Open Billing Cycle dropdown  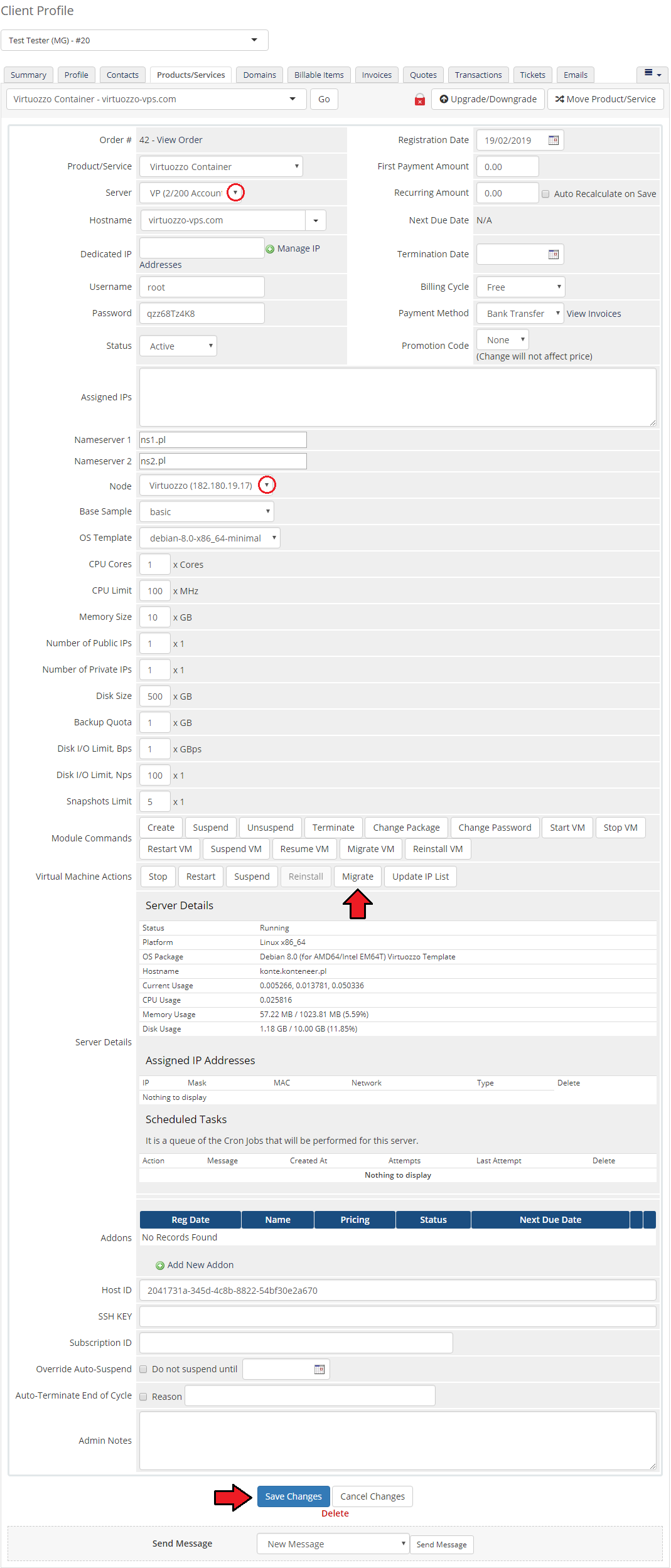(x=521, y=287)
